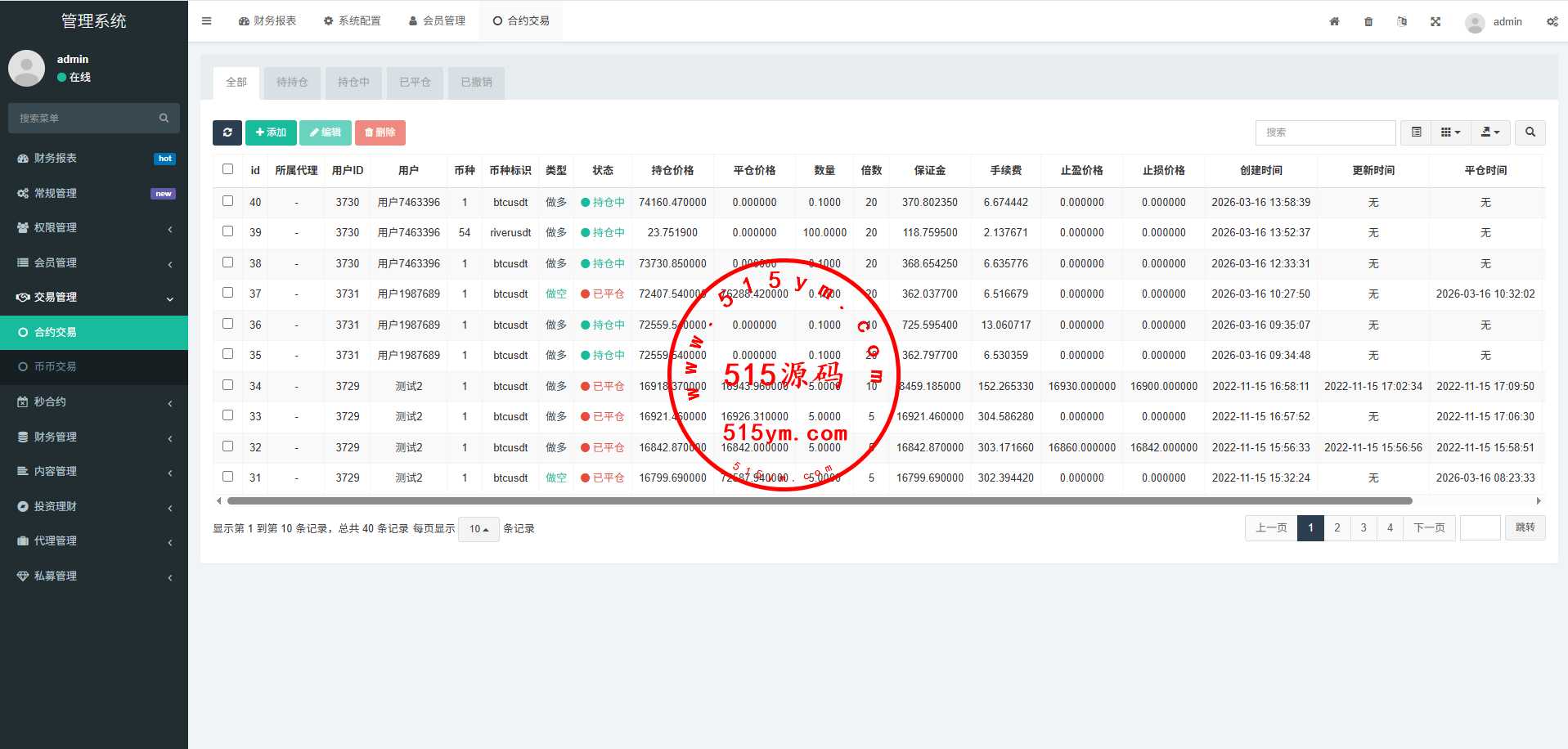Click the hamburger menu toggle icon
Image resolution: width=1568 pixels, height=749 pixels.
tap(207, 21)
